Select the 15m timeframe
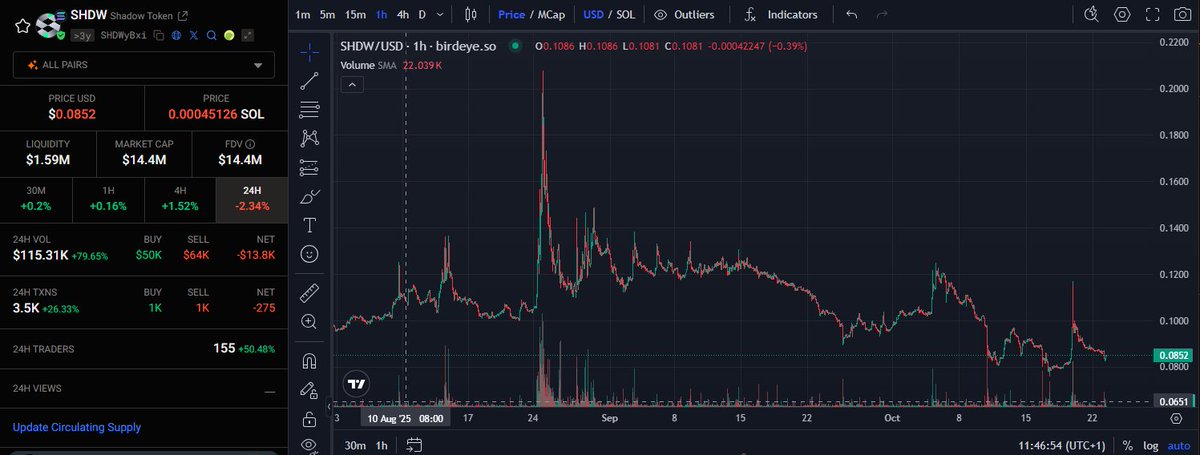Image resolution: width=1200 pixels, height=455 pixels. click(x=355, y=15)
